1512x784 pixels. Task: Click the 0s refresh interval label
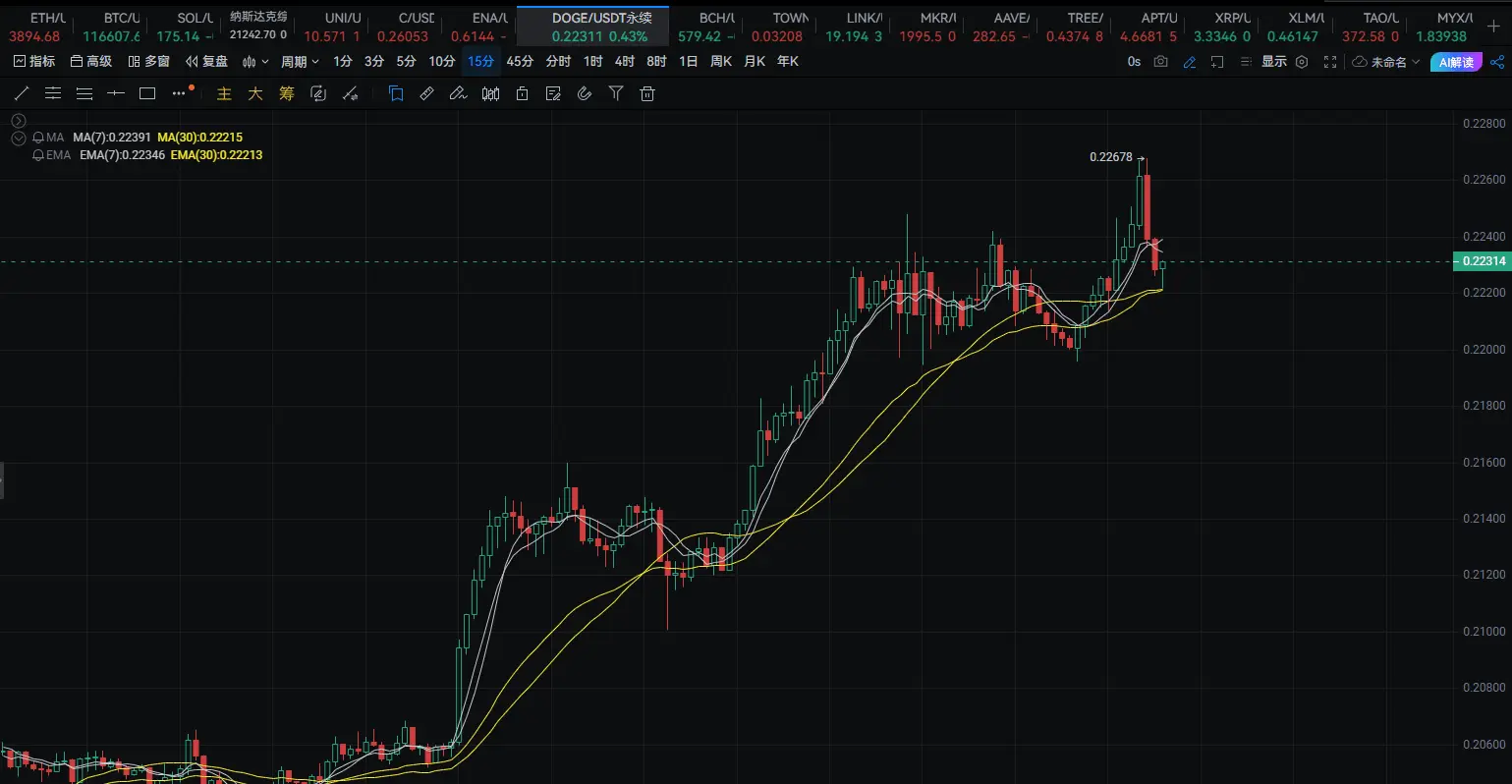tap(1134, 61)
